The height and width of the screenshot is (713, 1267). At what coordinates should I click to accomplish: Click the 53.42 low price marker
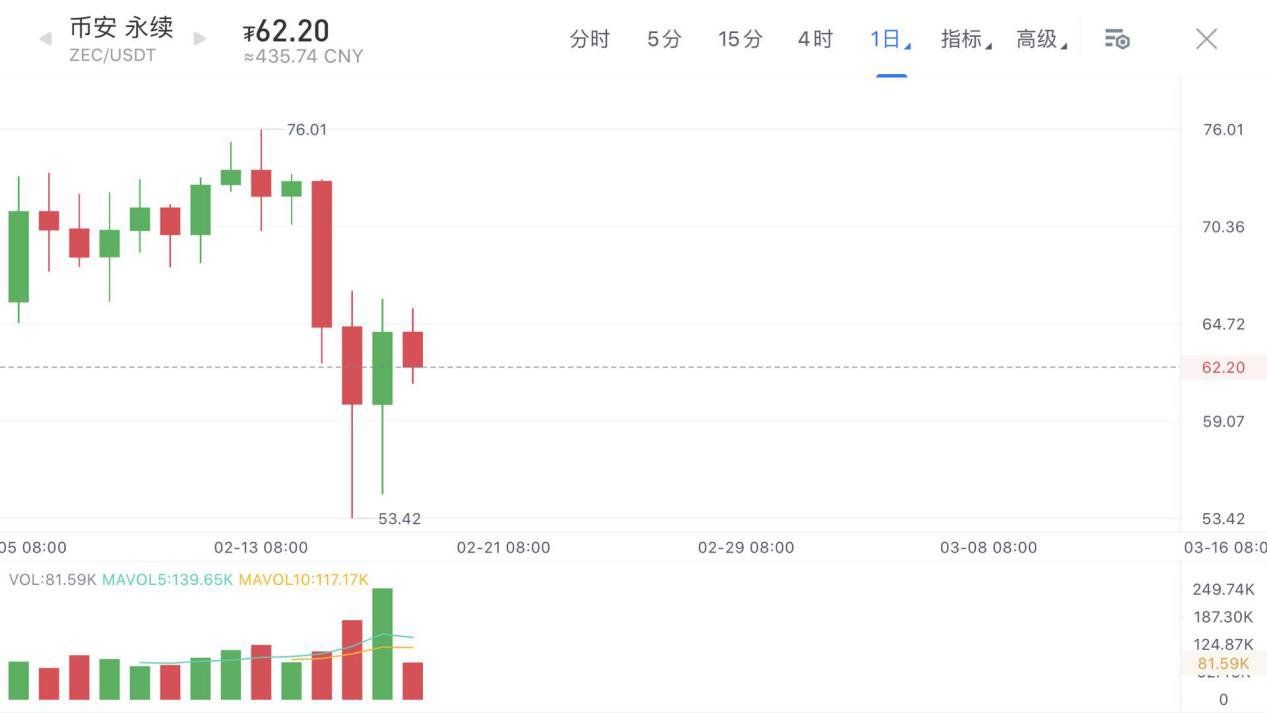click(399, 518)
